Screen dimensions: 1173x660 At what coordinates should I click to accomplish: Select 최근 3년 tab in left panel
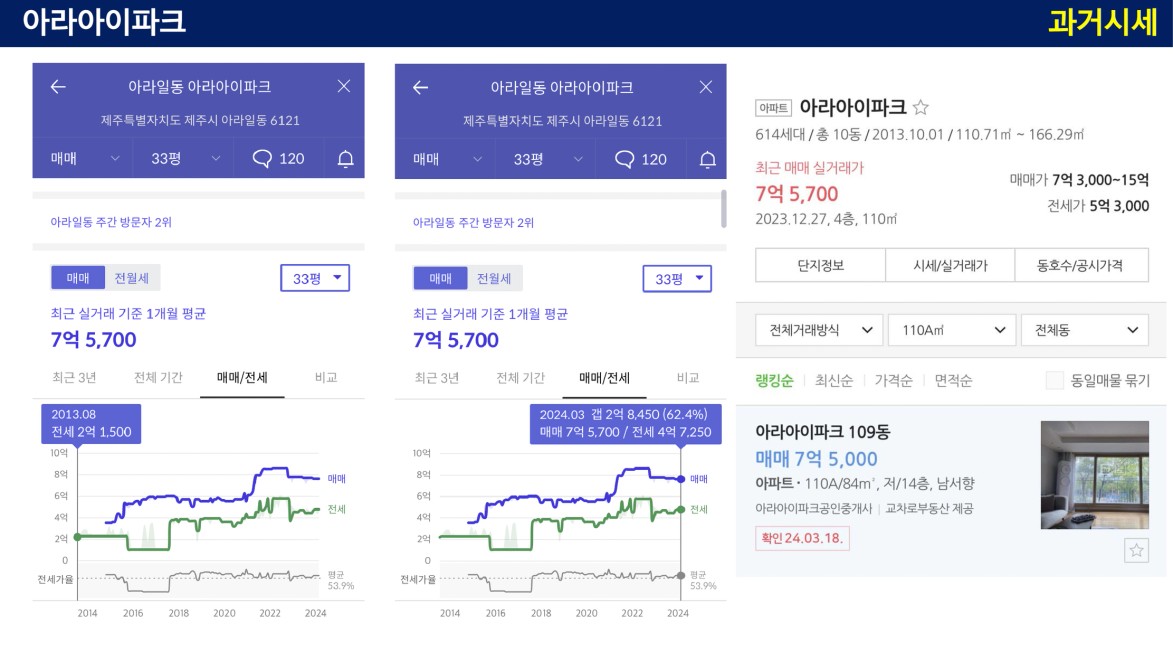[74, 378]
